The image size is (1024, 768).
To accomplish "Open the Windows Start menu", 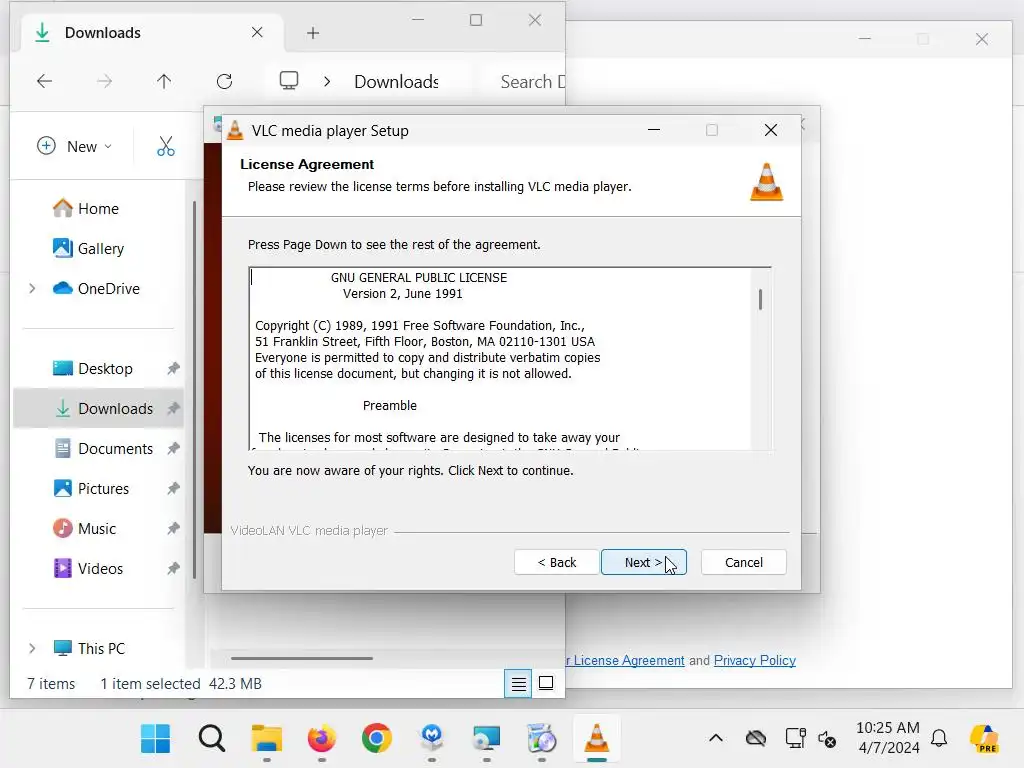I will pyautogui.click(x=155, y=739).
